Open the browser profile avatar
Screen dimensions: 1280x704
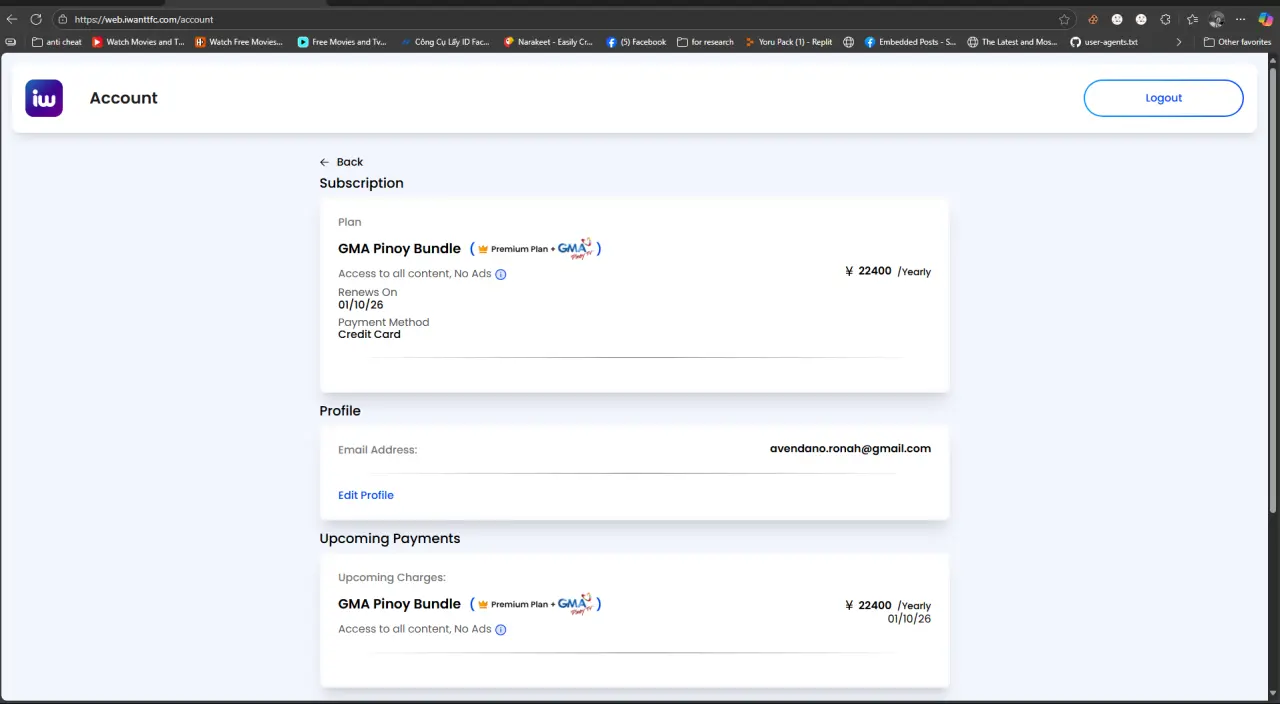1217,19
